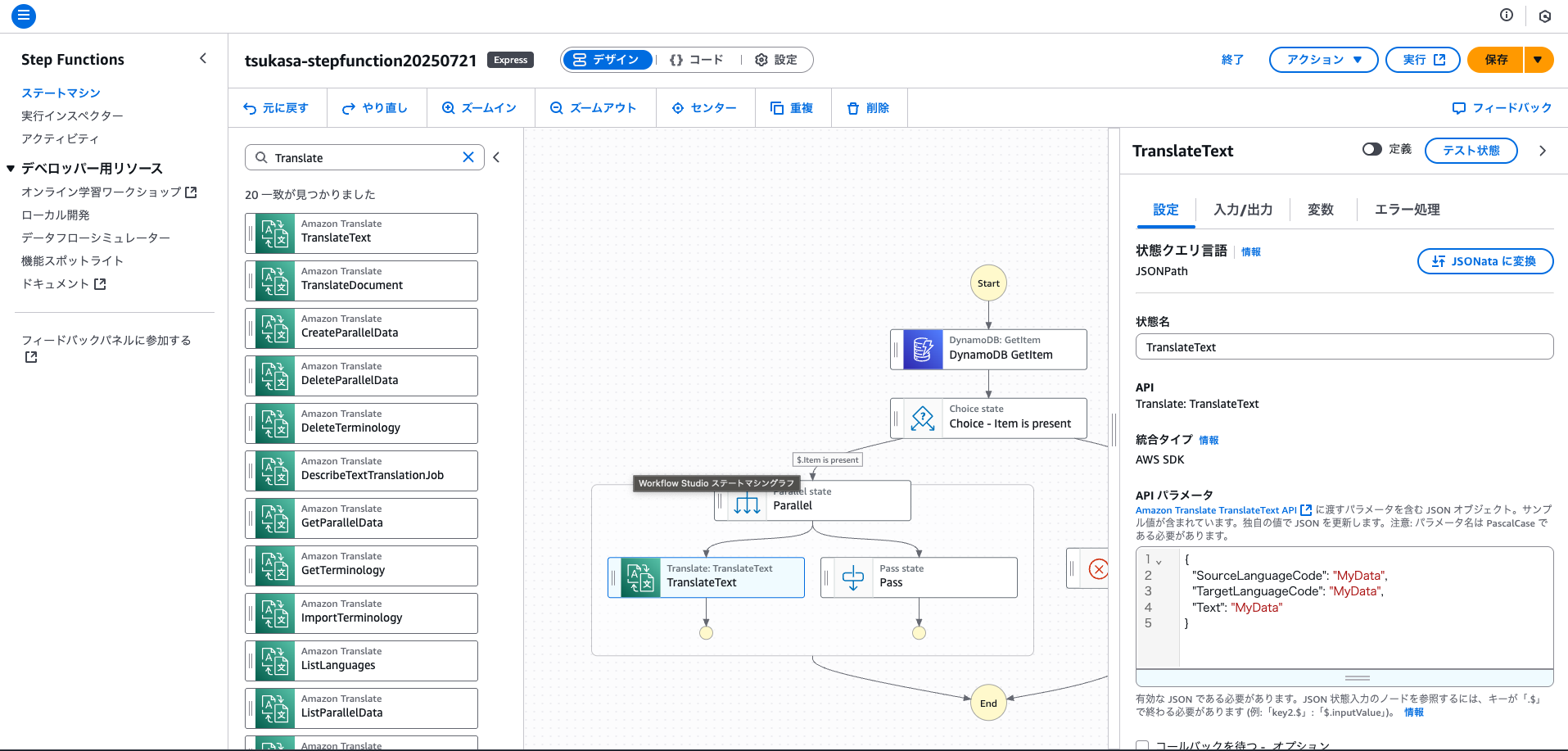Viewport: 1568px width, 751px height.
Task: Select the GetTerminology action icon
Action: pyautogui.click(x=275, y=566)
